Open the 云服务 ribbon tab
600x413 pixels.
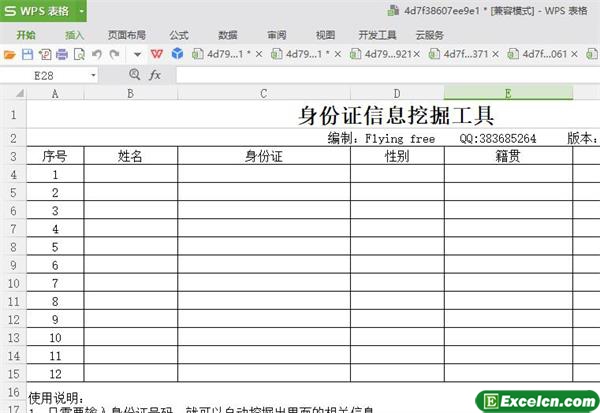(429, 35)
